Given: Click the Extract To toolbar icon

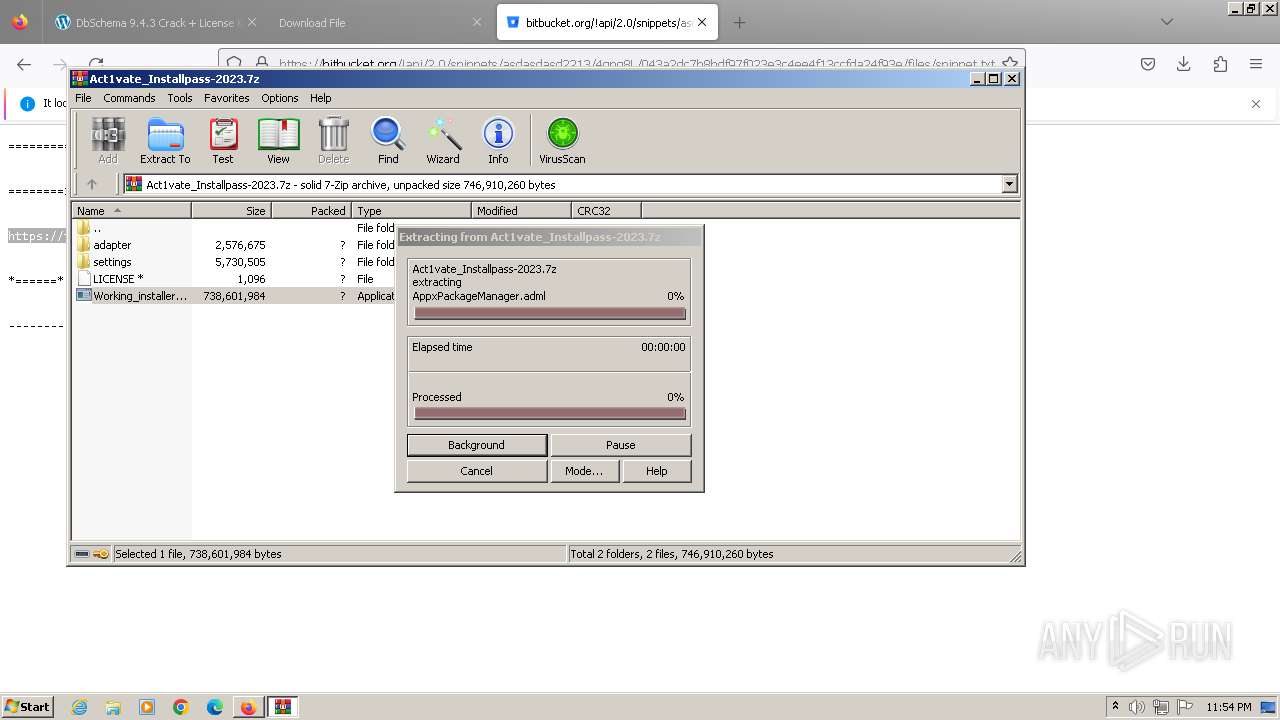Looking at the screenshot, I should [165, 140].
